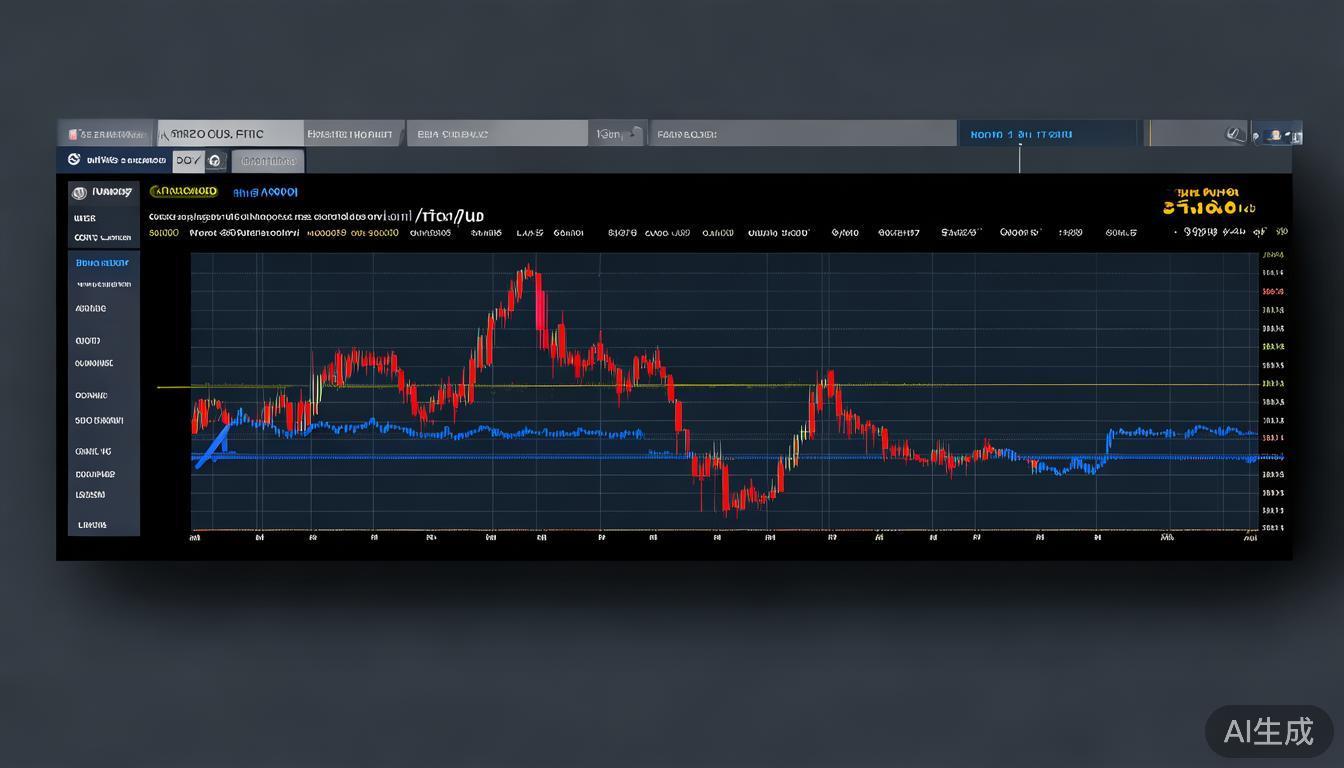Screen dimensions: 1344x768
Task: Click the blue text link beside the yellow badge
Action: (x=265, y=192)
